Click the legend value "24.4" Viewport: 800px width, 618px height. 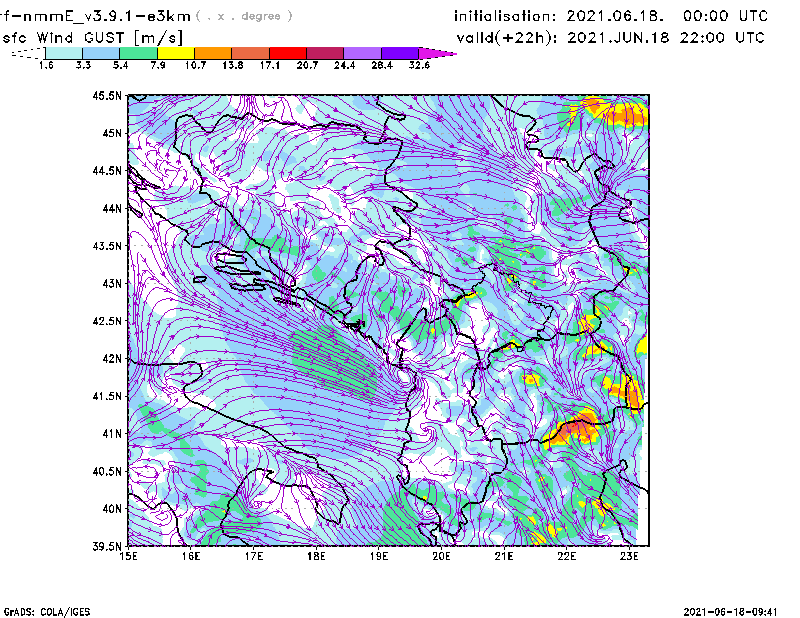click(x=344, y=65)
